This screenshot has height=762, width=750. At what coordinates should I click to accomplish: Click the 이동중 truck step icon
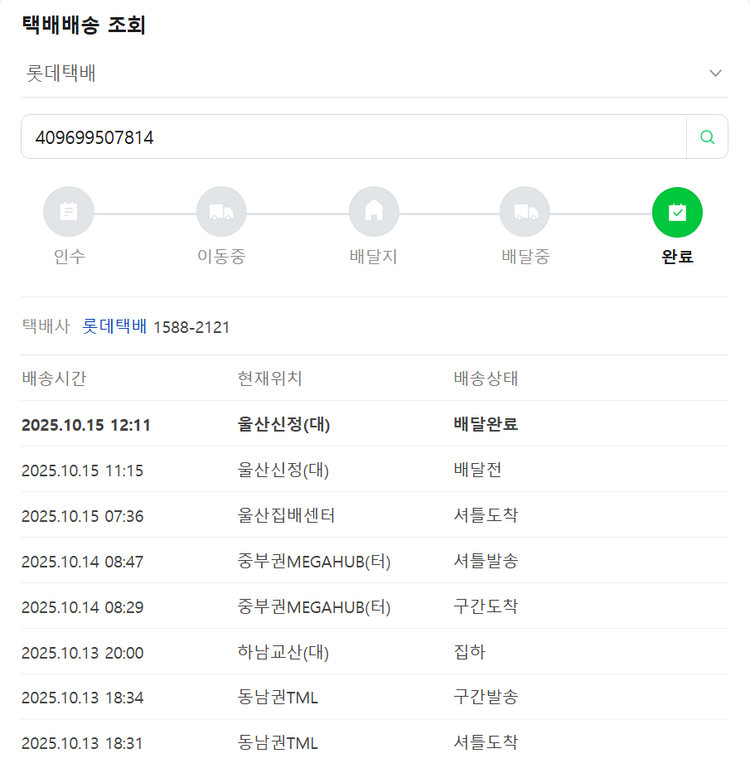coord(221,211)
